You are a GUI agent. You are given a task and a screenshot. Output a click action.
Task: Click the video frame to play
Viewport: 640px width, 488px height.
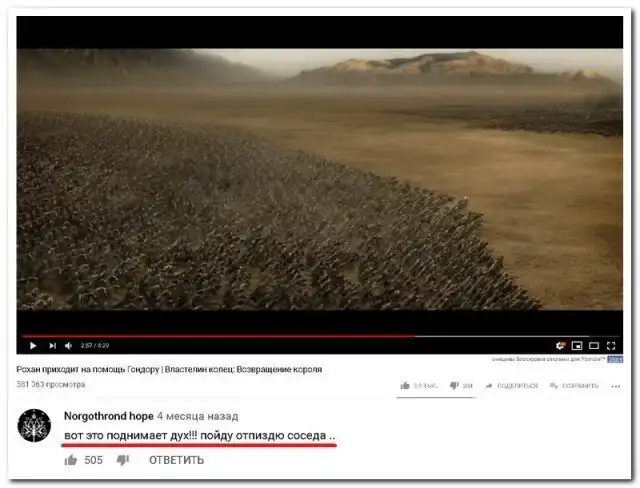coord(320,179)
